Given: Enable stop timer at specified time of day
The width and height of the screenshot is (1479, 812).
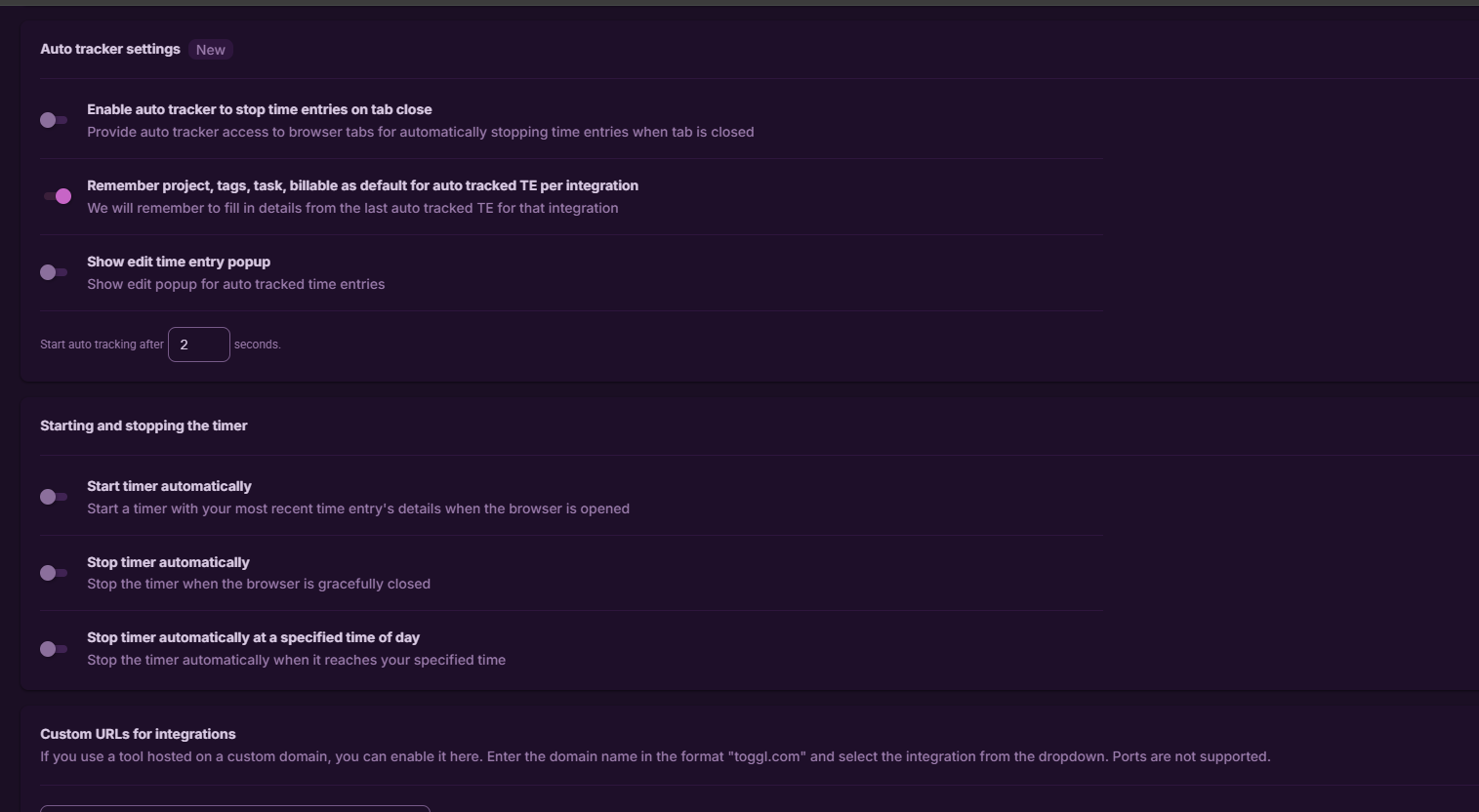Looking at the screenshot, I should 54,649.
